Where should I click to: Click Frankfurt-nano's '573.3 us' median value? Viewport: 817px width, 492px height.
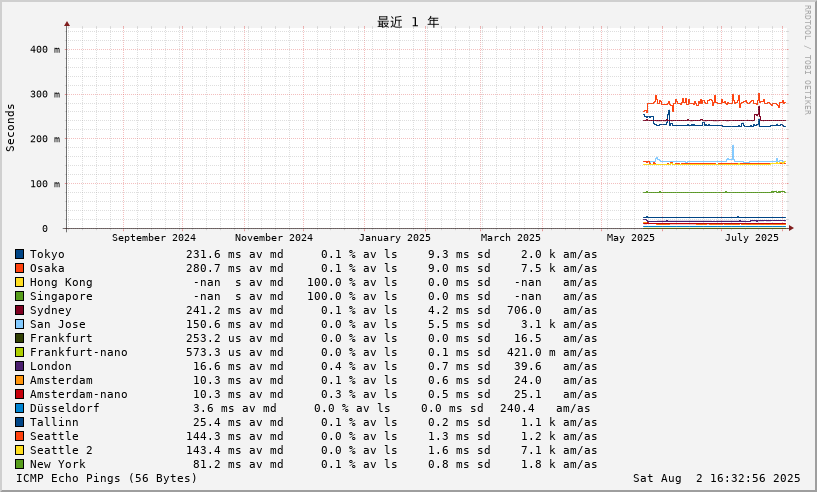tap(214, 352)
